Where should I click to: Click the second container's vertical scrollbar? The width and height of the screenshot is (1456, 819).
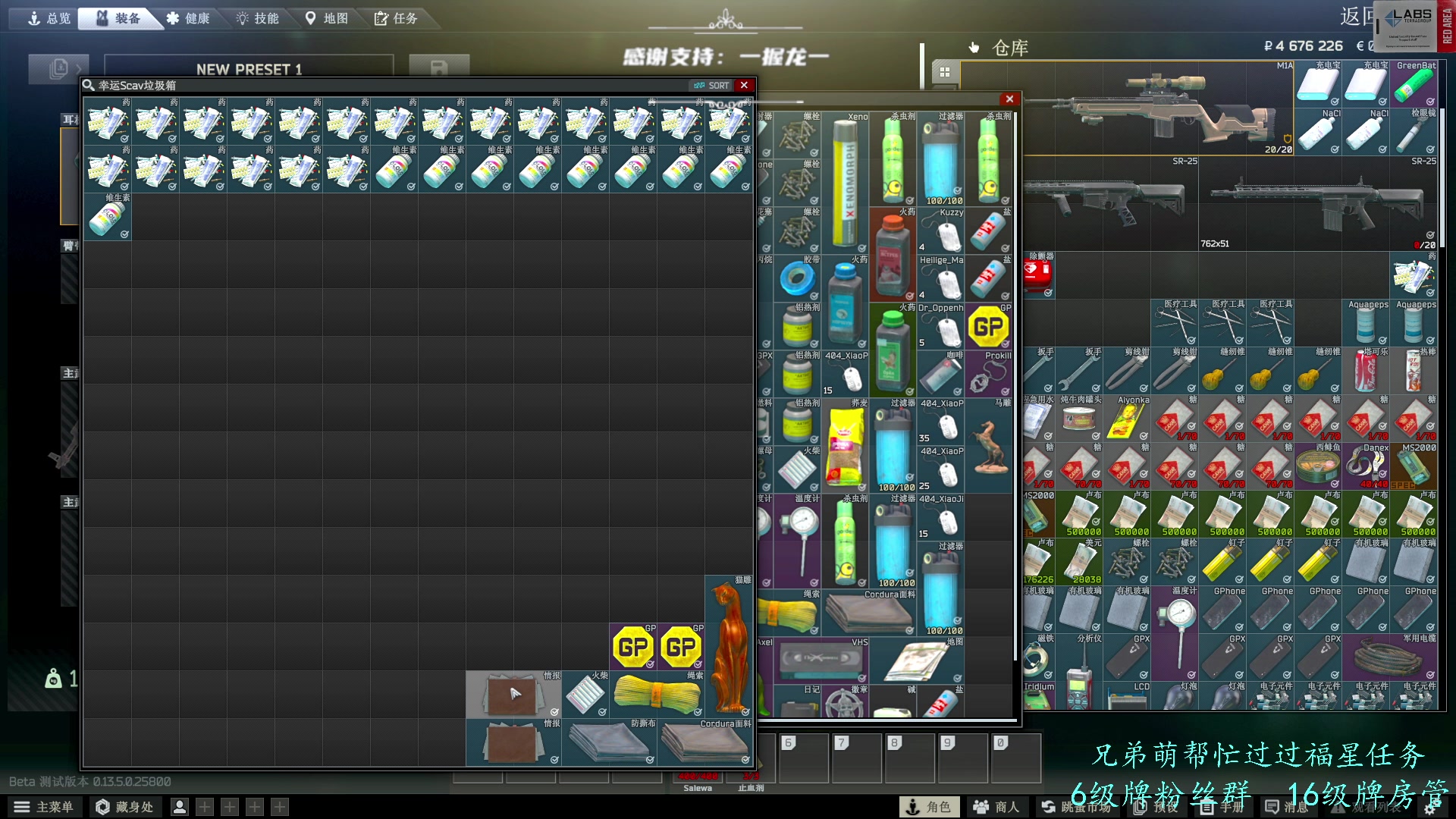[x=1015, y=387]
